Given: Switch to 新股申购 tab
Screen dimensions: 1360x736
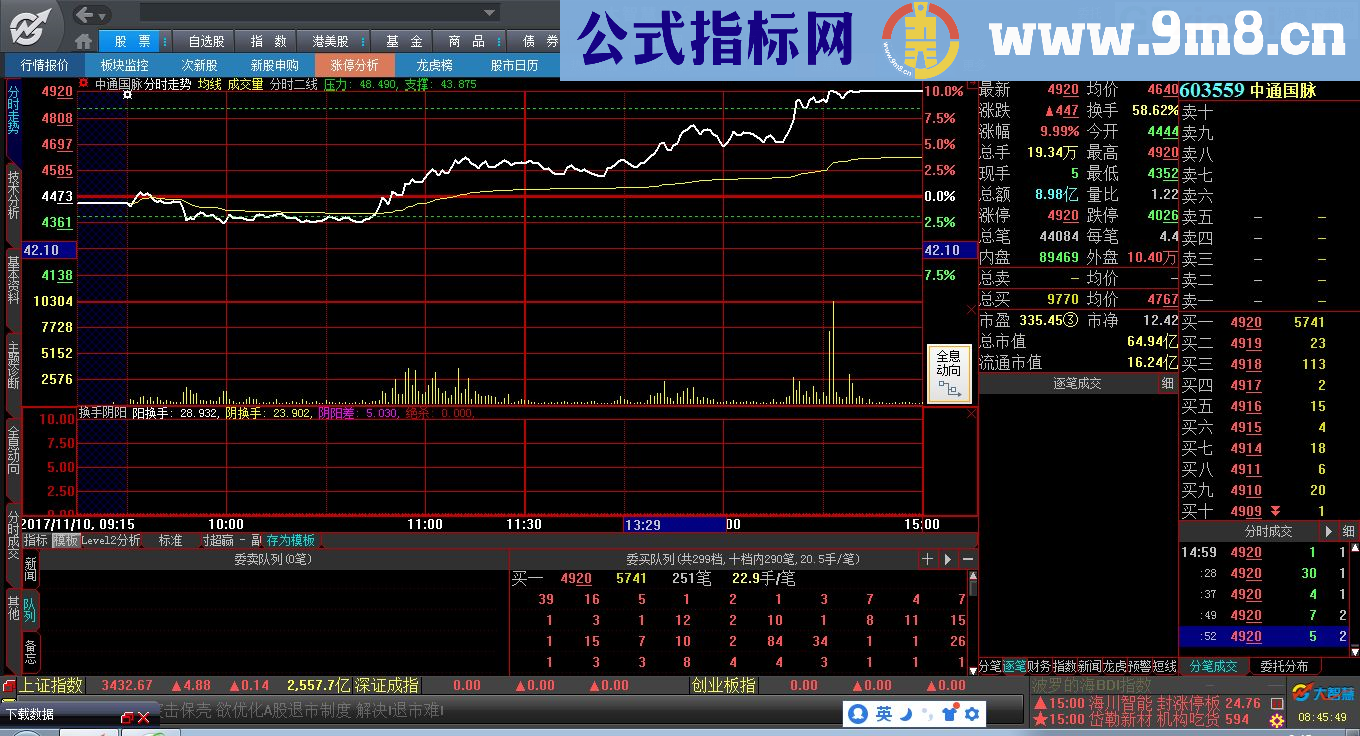Looking at the screenshot, I should tap(274, 65).
